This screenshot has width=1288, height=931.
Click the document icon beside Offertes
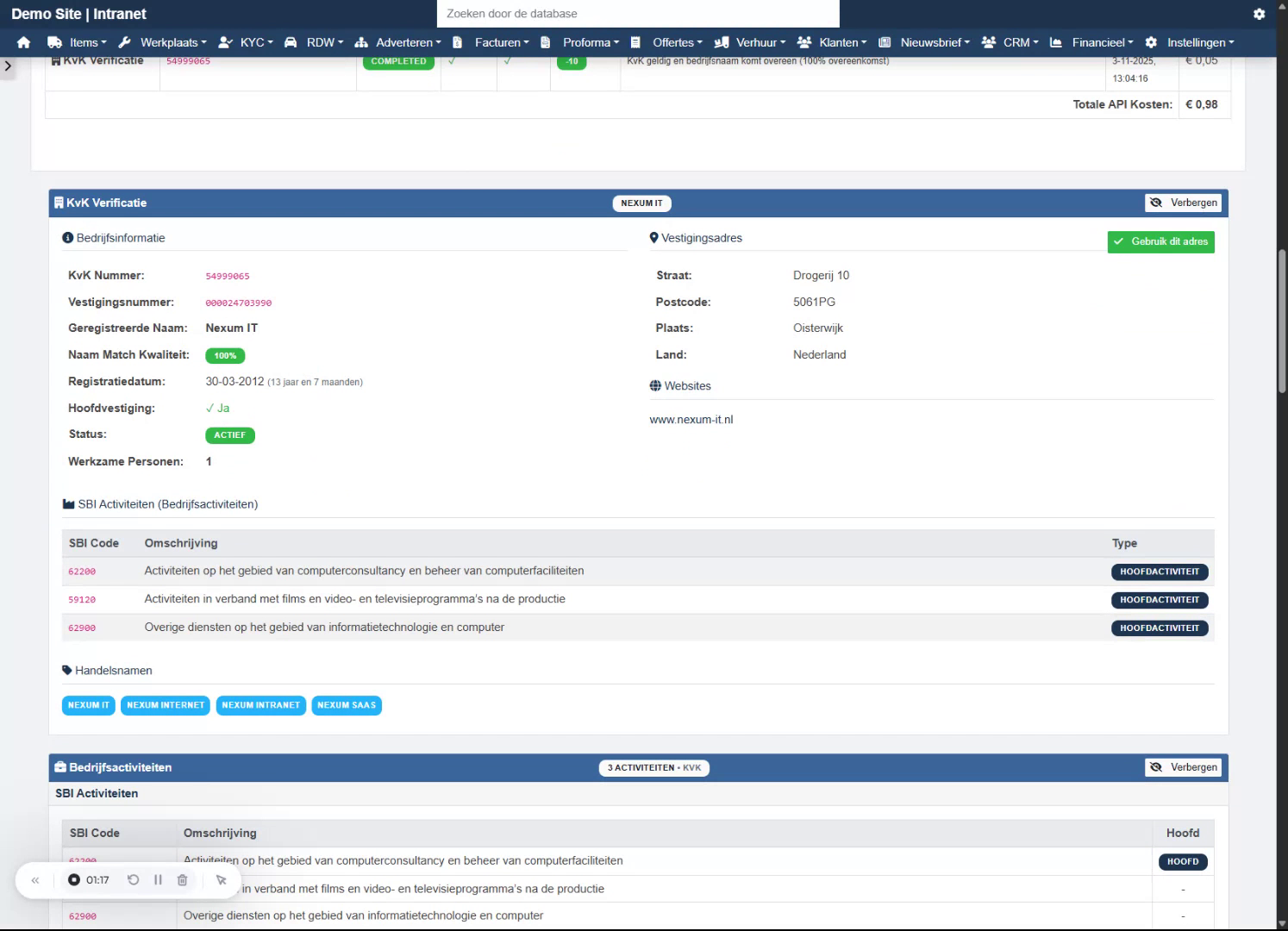(x=635, y=42)
